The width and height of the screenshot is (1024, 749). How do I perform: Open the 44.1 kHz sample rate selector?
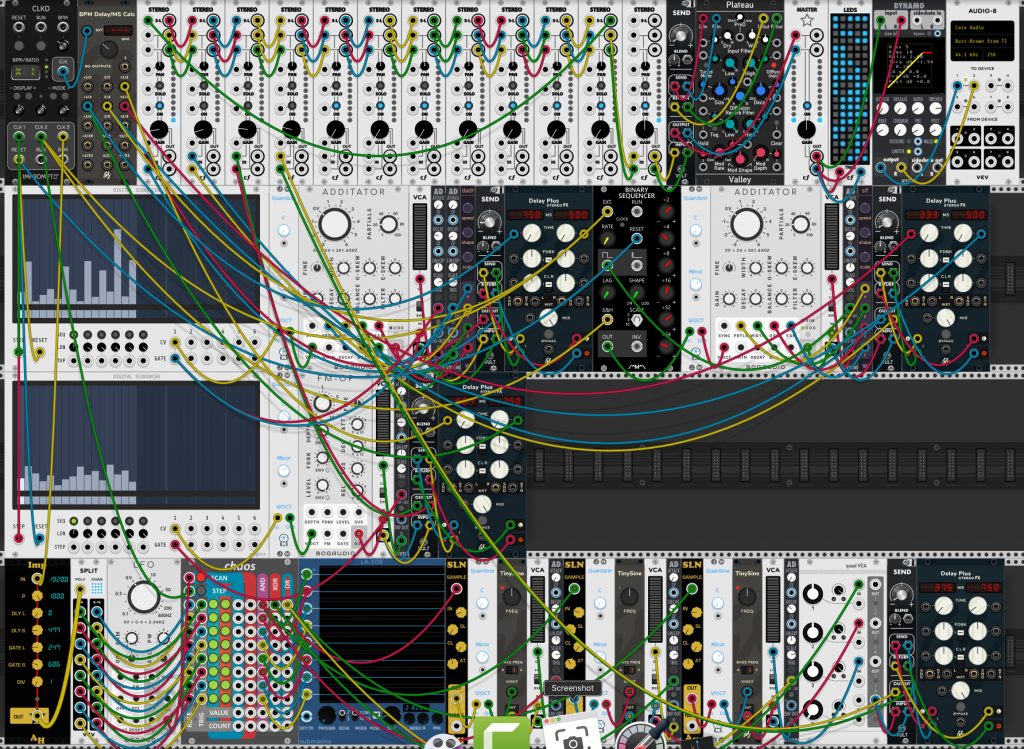966,54
